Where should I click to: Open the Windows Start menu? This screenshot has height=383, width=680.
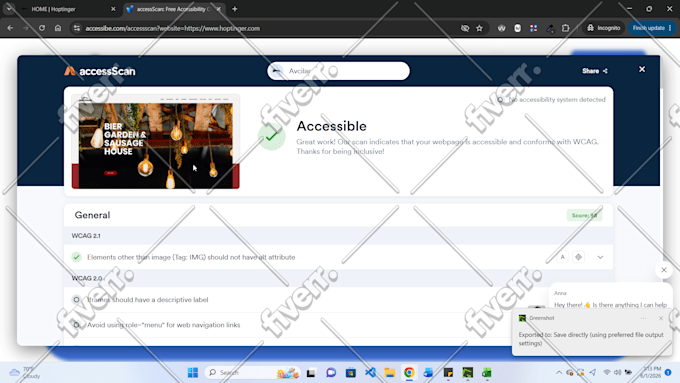[x=193, y=373]
